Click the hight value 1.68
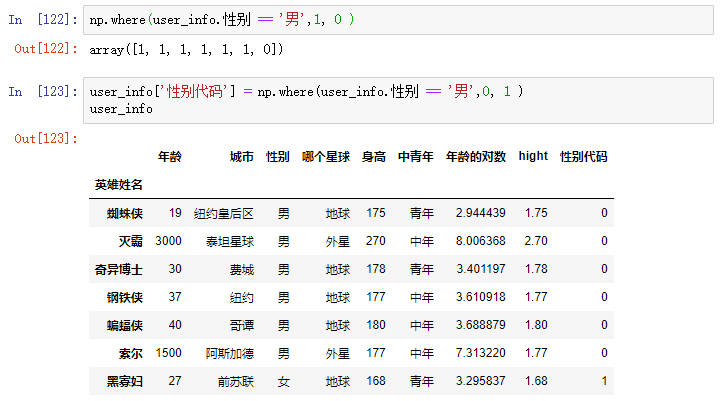The image size is (724, 401). [536, 381]
